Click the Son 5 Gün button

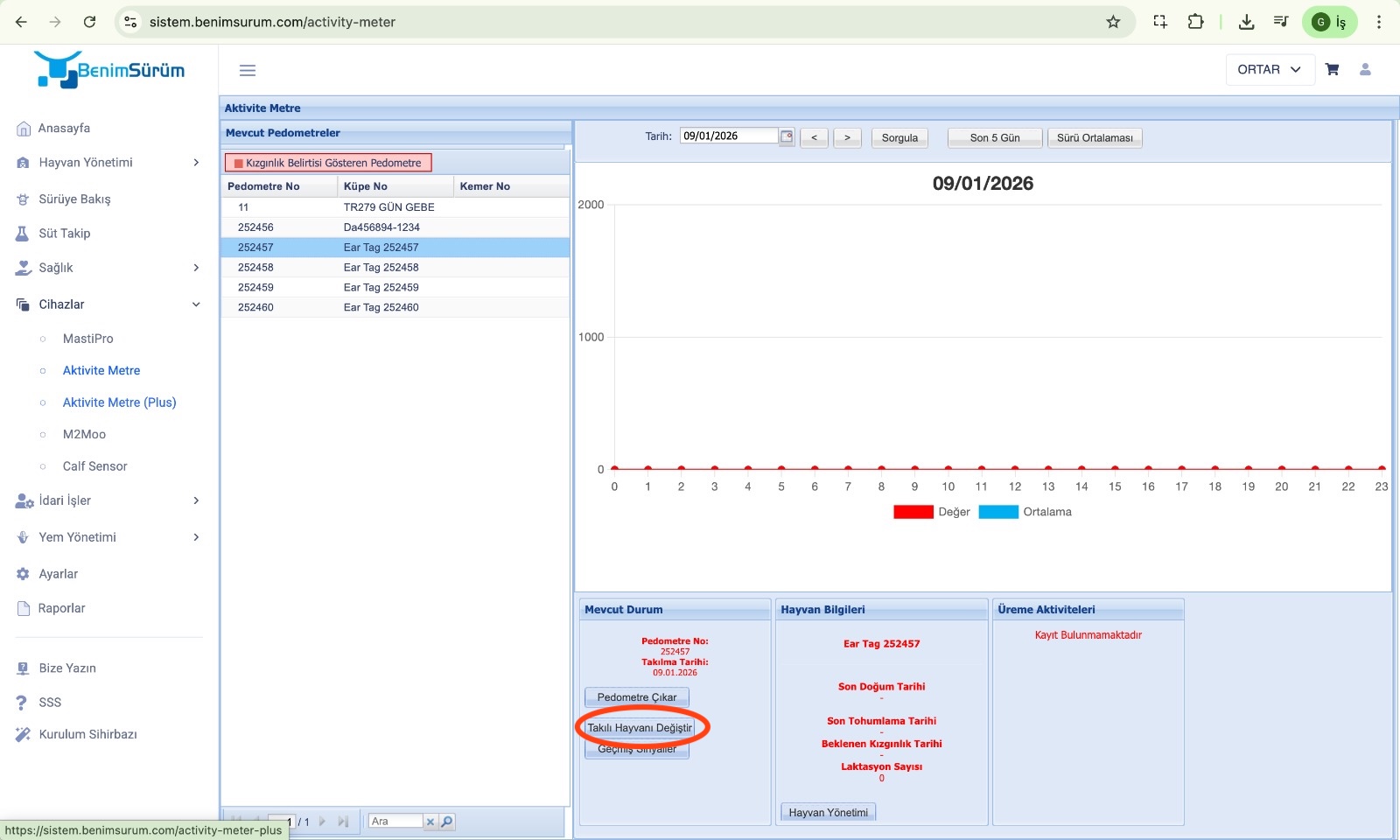tap(995, 137)
